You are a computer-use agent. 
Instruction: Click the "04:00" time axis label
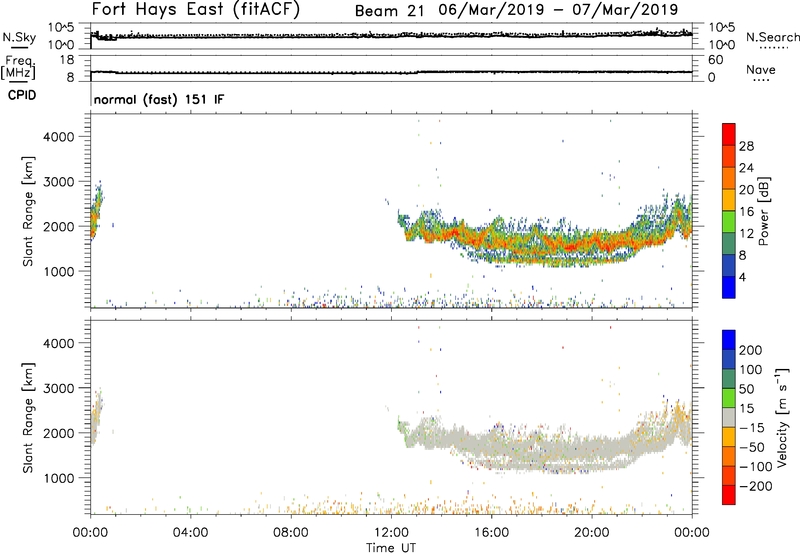tap(191, 533)
